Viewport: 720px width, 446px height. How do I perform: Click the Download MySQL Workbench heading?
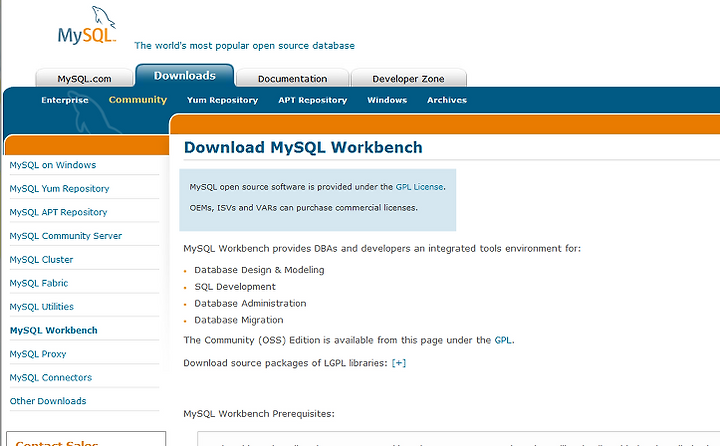(x=303, y=147)
